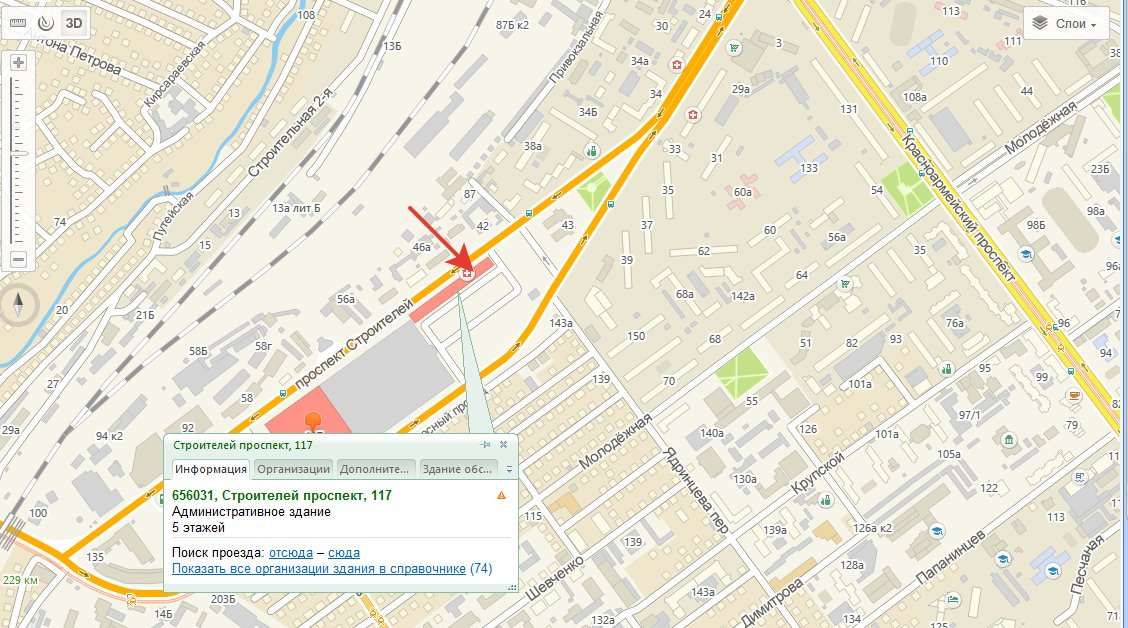The height and width of the screenshot is (628, 1128).
Task: Click the medical cross marker under red arrow
Action: pyautogui.click(x=468, y=273)
